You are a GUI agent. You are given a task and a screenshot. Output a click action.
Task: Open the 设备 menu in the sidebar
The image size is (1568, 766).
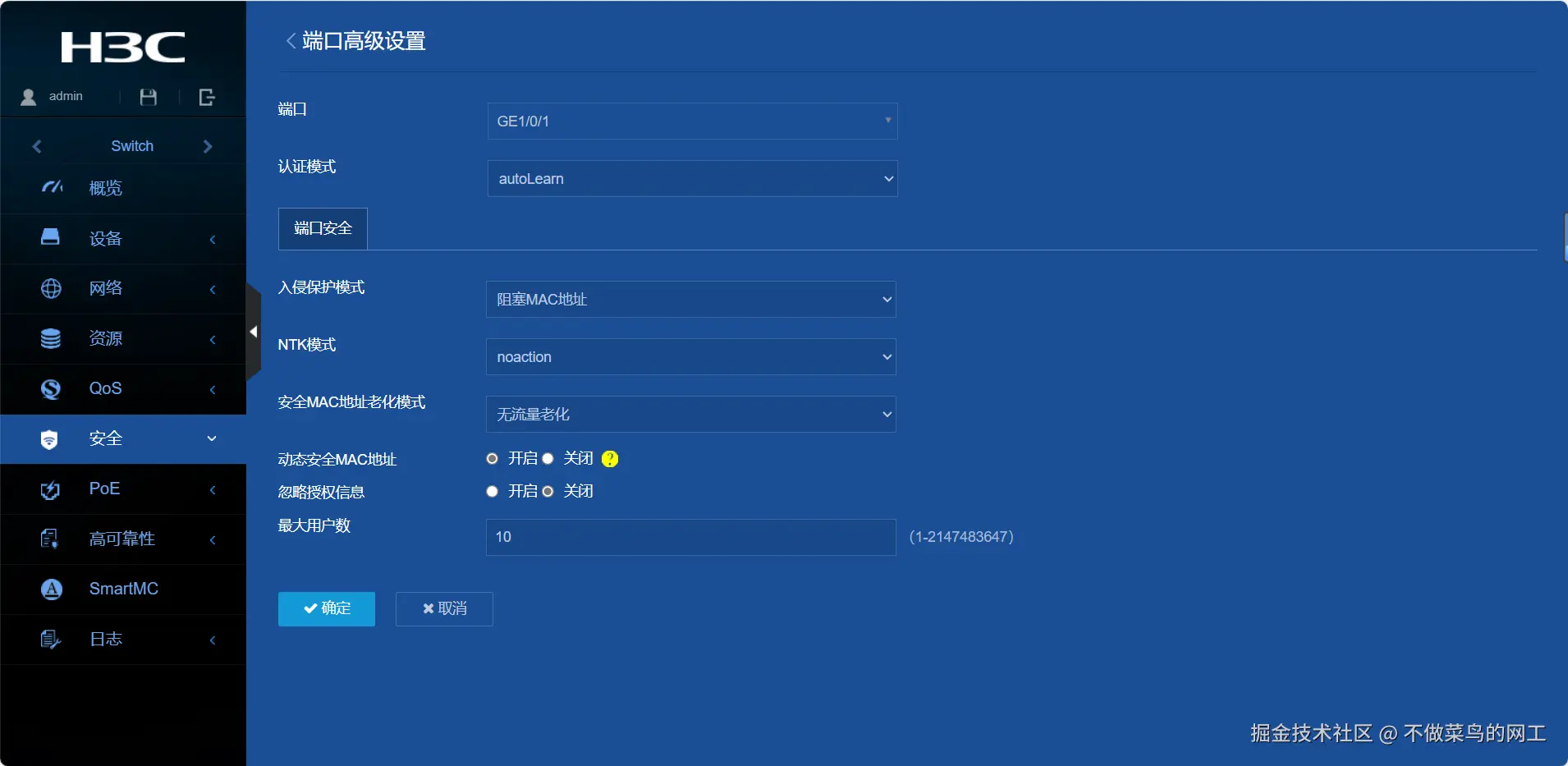pos(104,238)
